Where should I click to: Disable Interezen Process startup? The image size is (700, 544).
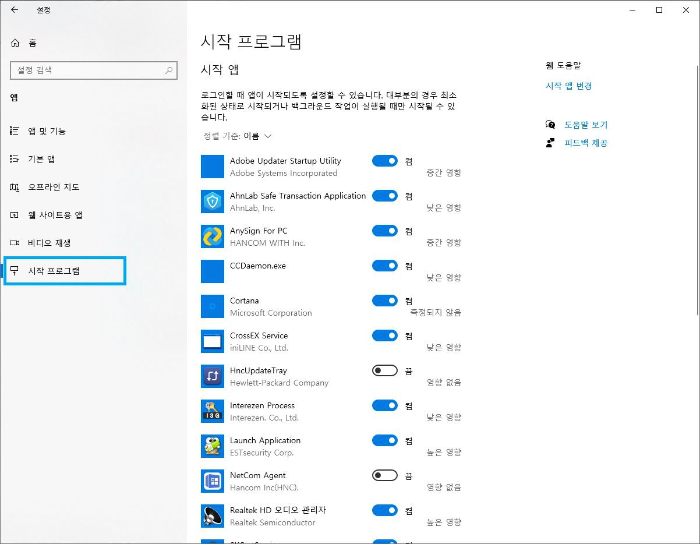(x=385, y=406)
